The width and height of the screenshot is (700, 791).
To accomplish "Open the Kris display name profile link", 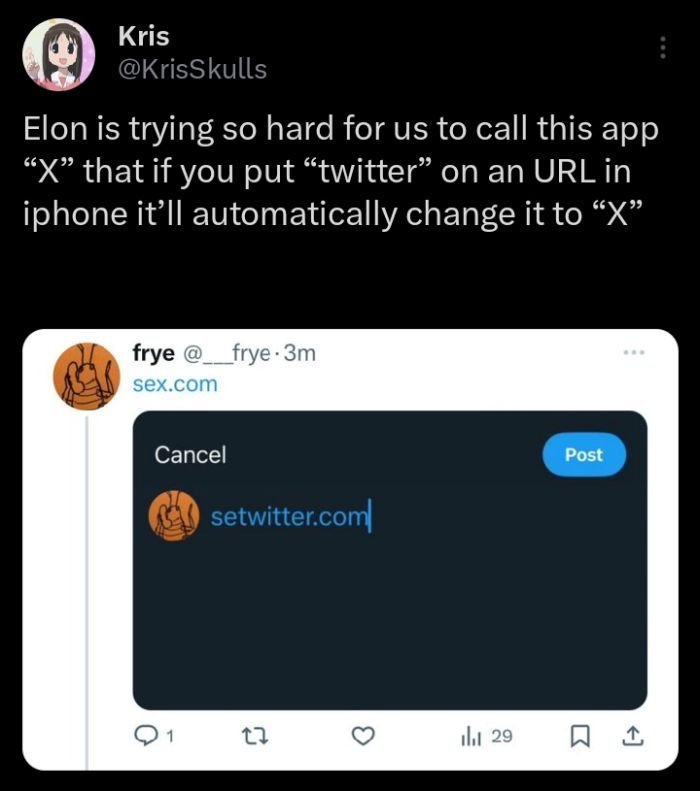I will [x=143, y=36].
